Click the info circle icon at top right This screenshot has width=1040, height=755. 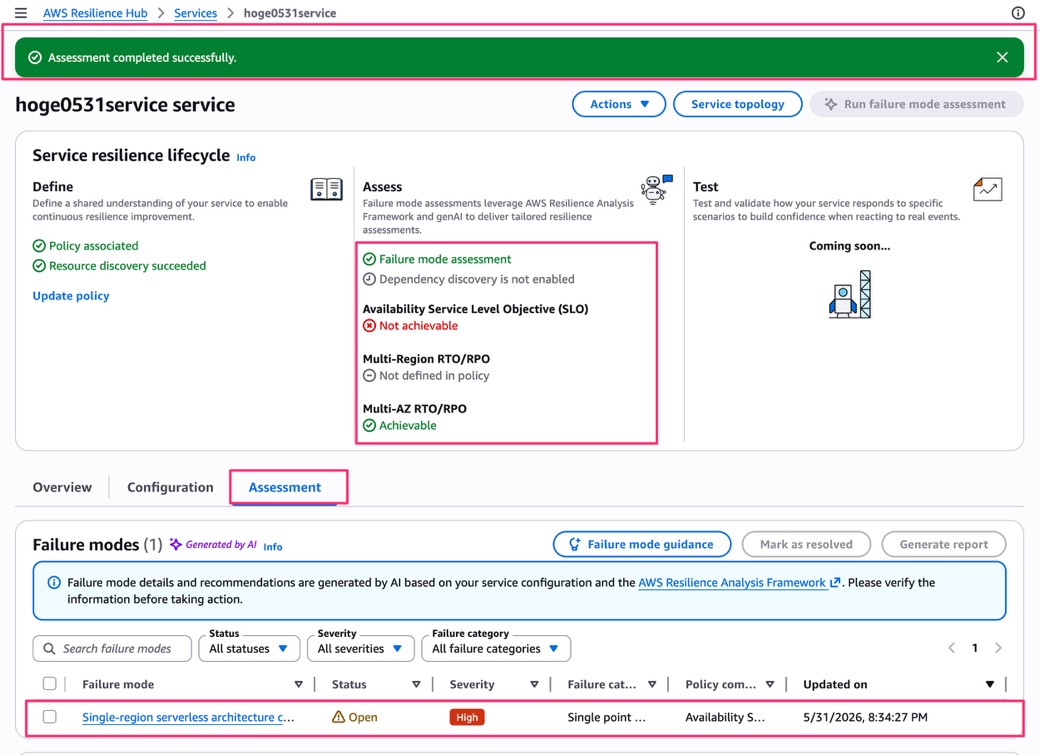coord(1017,13)
